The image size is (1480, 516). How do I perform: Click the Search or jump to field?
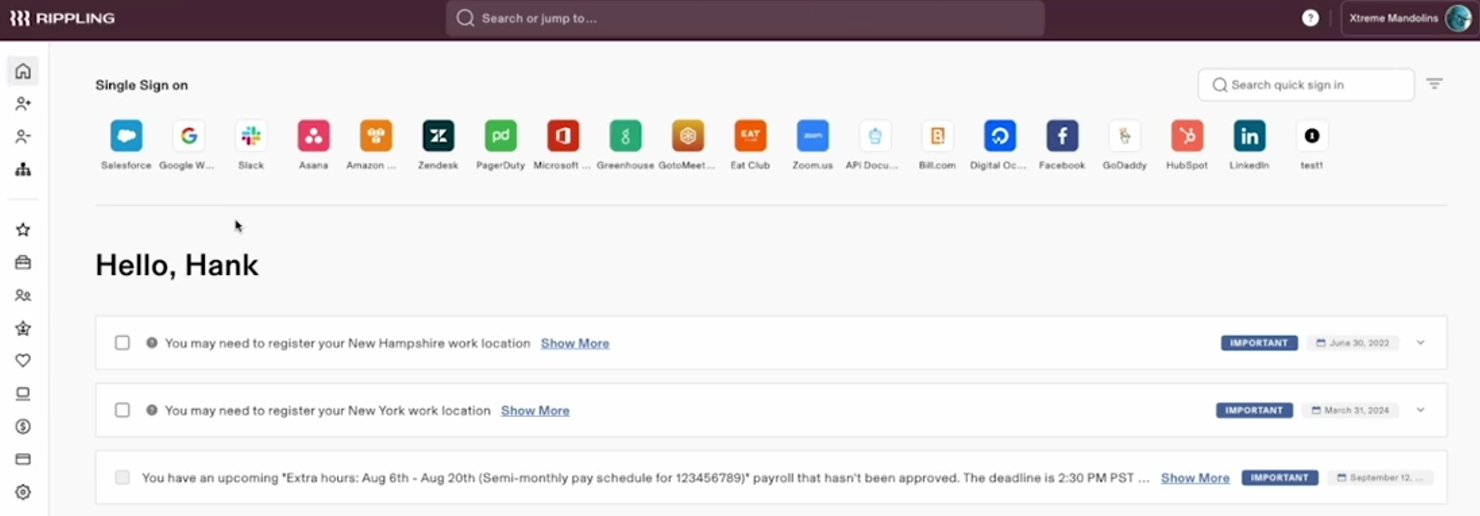745,18
